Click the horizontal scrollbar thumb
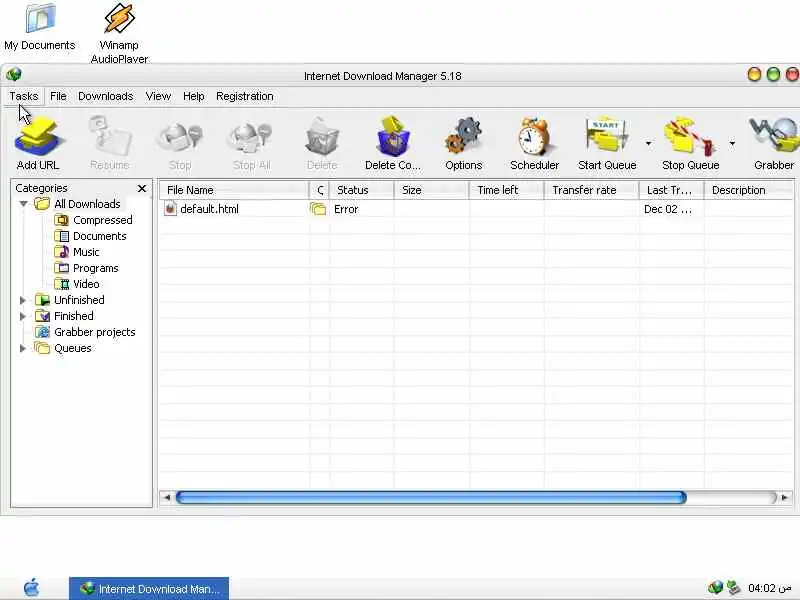 click(431, 497)
